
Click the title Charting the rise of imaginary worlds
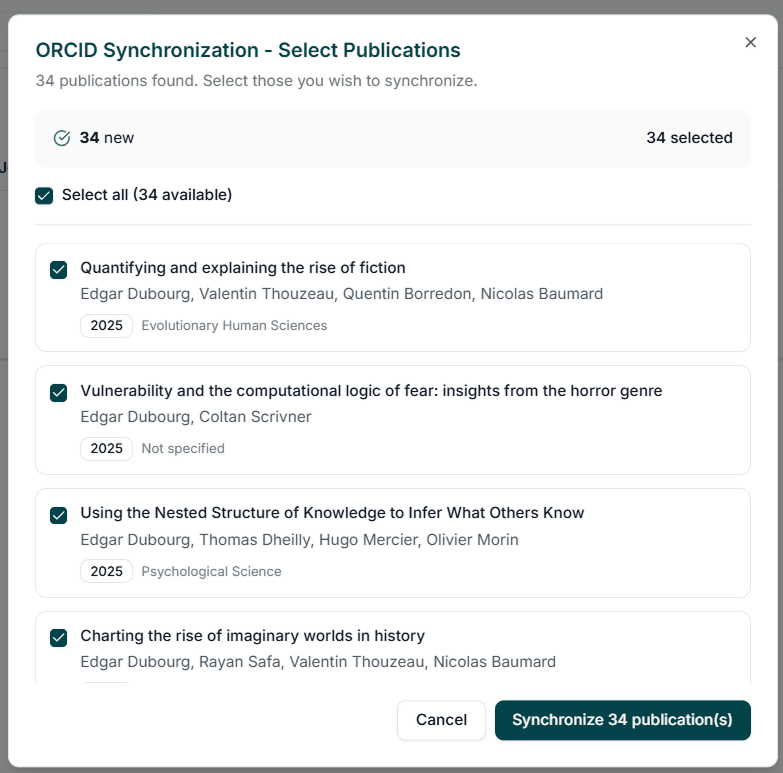tap(252, 636)
